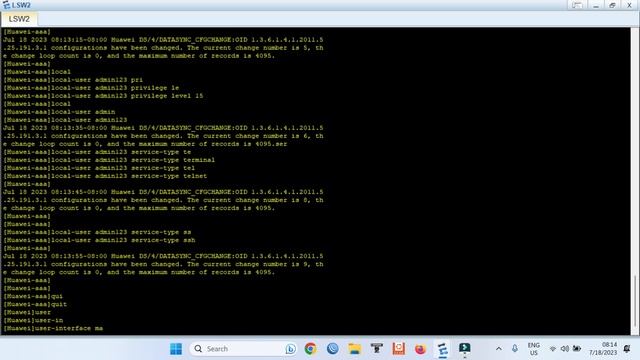Open the Windows Start menu

pos(176,349)
